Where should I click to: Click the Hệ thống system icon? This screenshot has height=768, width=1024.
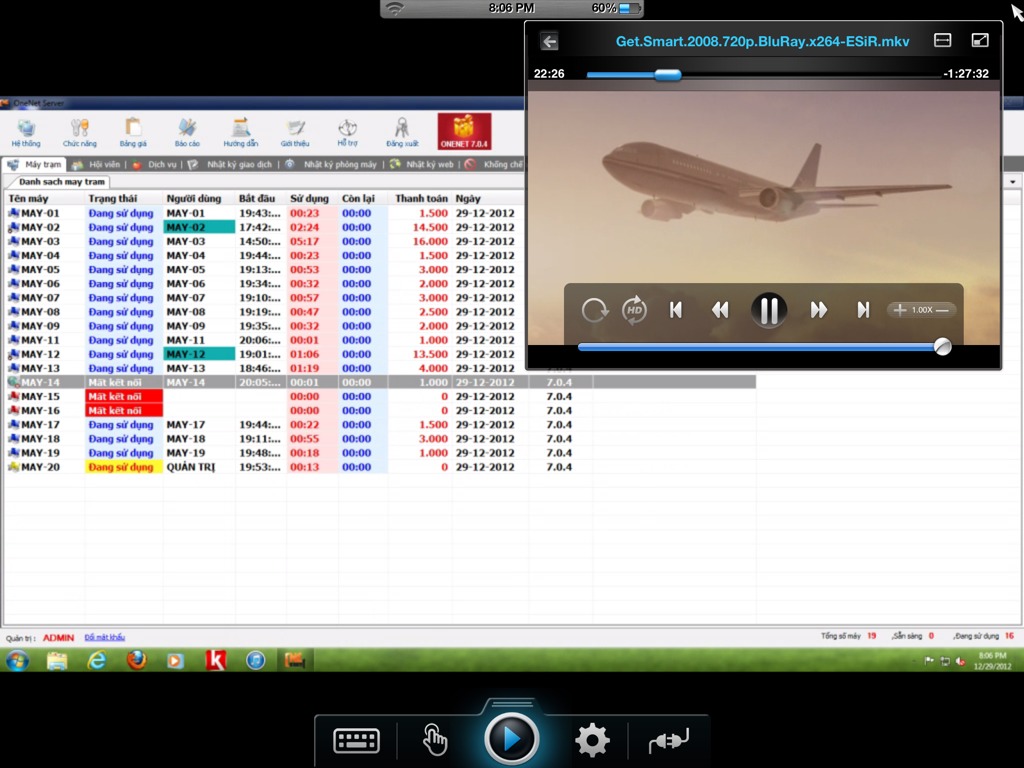tap(26, 131)
